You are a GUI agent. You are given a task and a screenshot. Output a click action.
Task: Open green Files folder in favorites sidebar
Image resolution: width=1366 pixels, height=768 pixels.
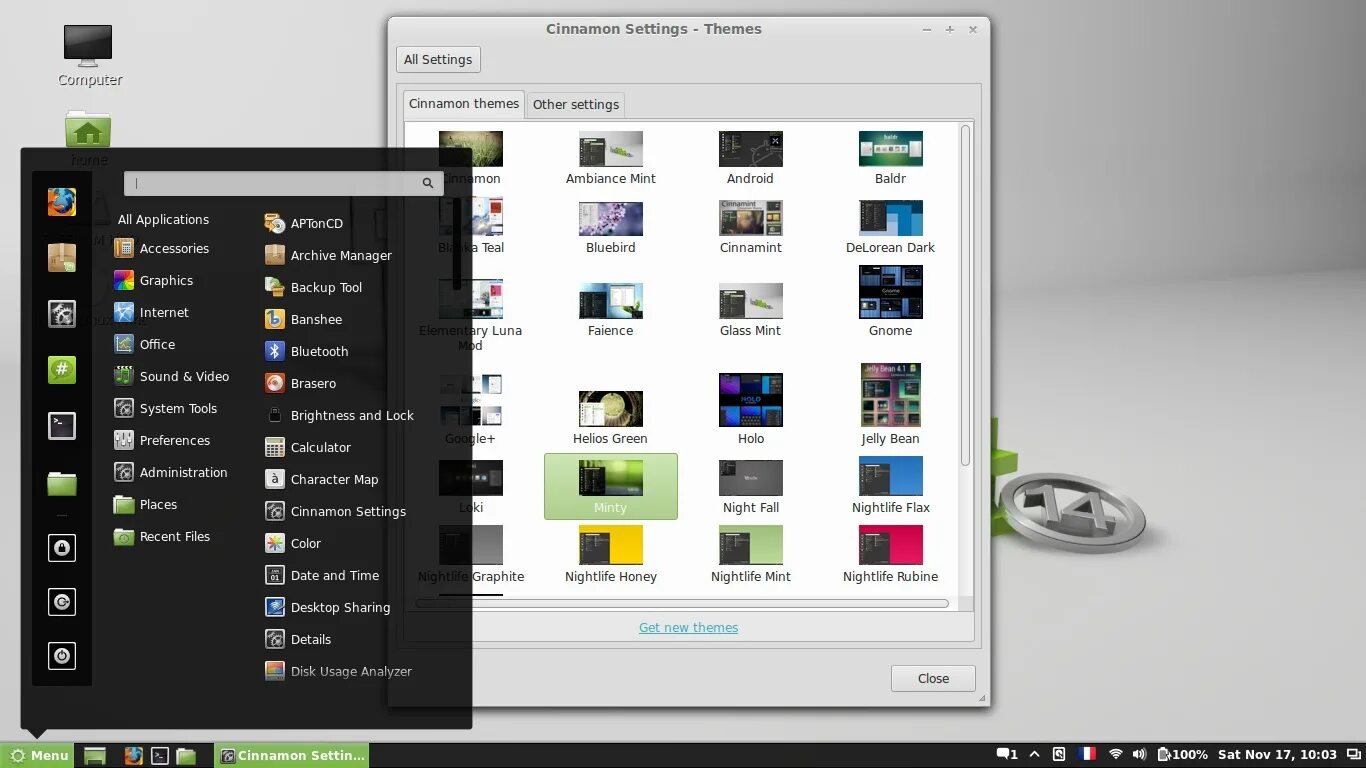62,483
